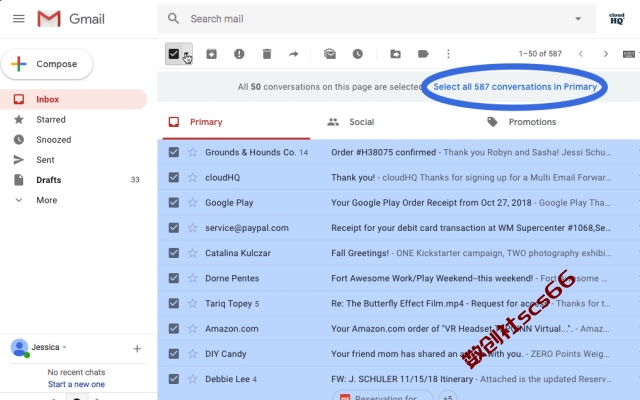Viewport: 640px width, 400px height.
Task: Star the cloudHQ email
Action: coord(193,178)
